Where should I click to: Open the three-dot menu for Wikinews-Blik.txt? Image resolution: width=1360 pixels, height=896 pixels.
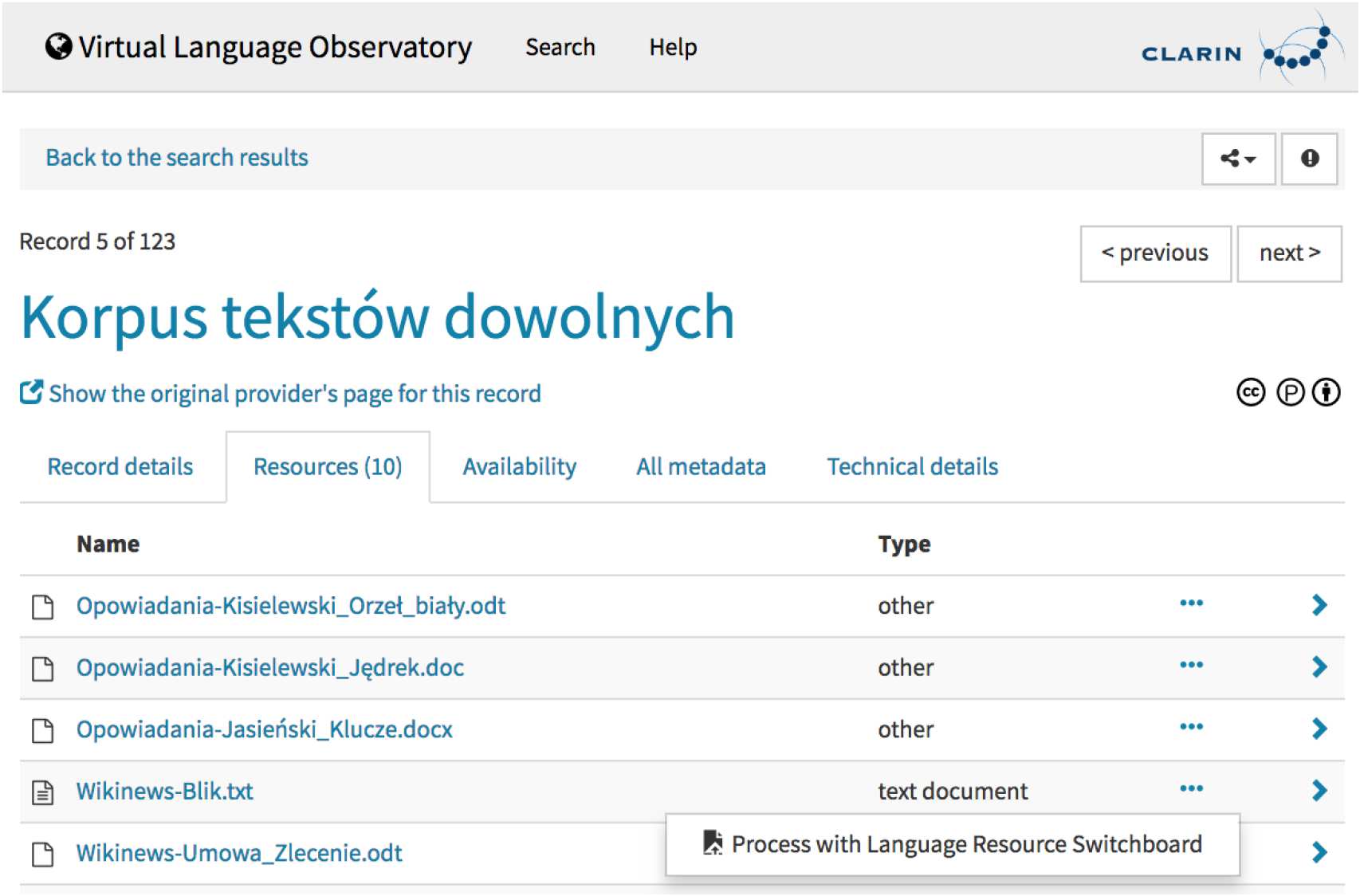click(x=1191, y=788)
